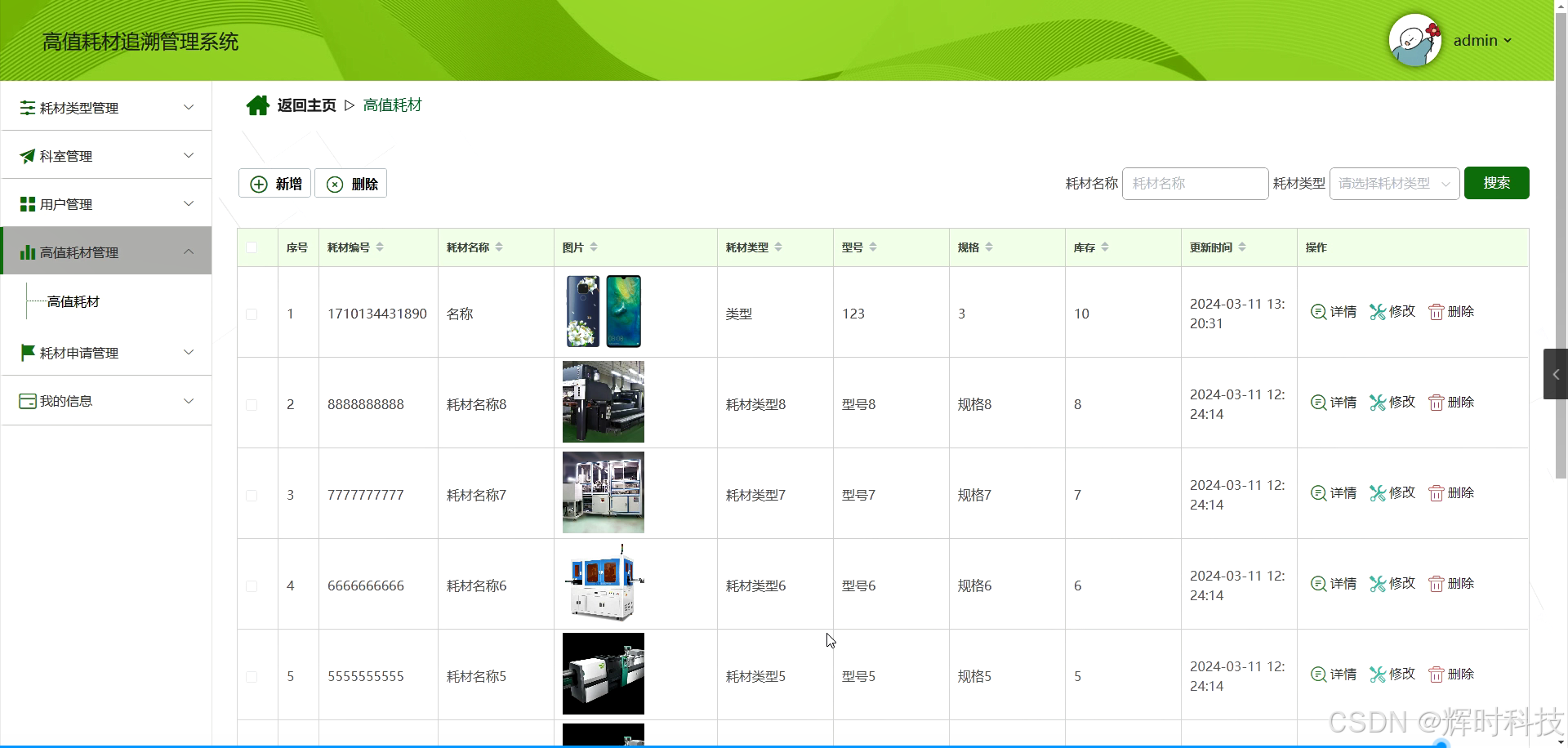The height and width of the screenshot is (748, 1568).
Task: Toggle the select-all header checkbox
Action: pyautogui.click(x=252, y=247)
